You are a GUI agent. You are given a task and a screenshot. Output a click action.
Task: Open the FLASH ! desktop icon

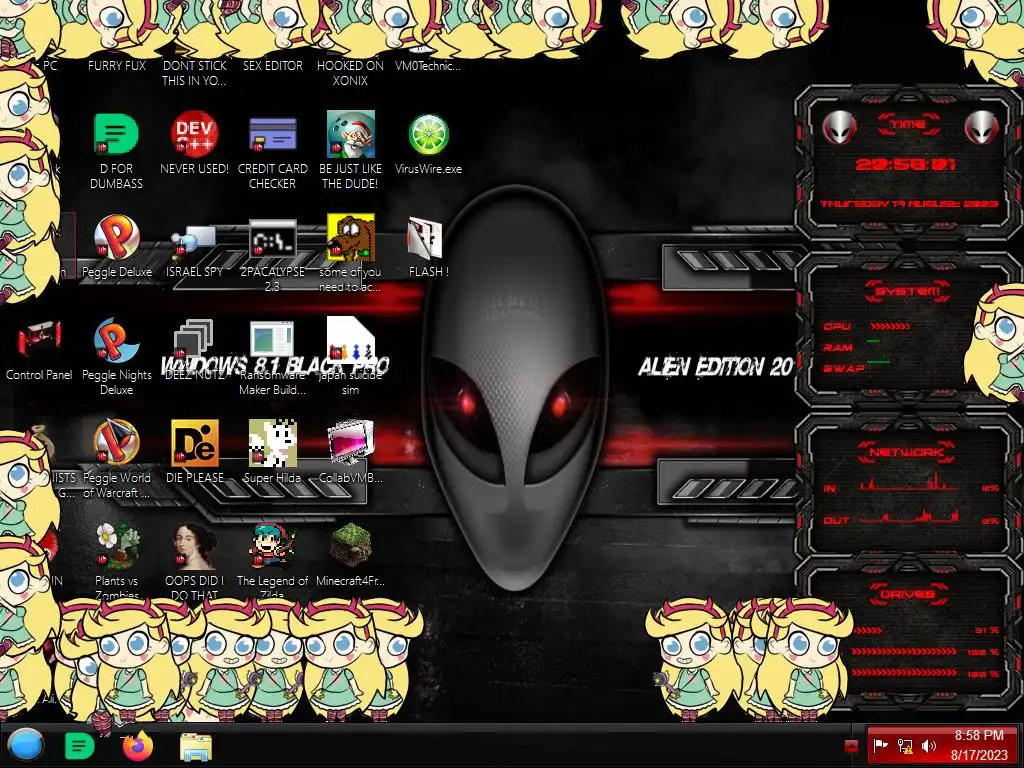(425, 238)
